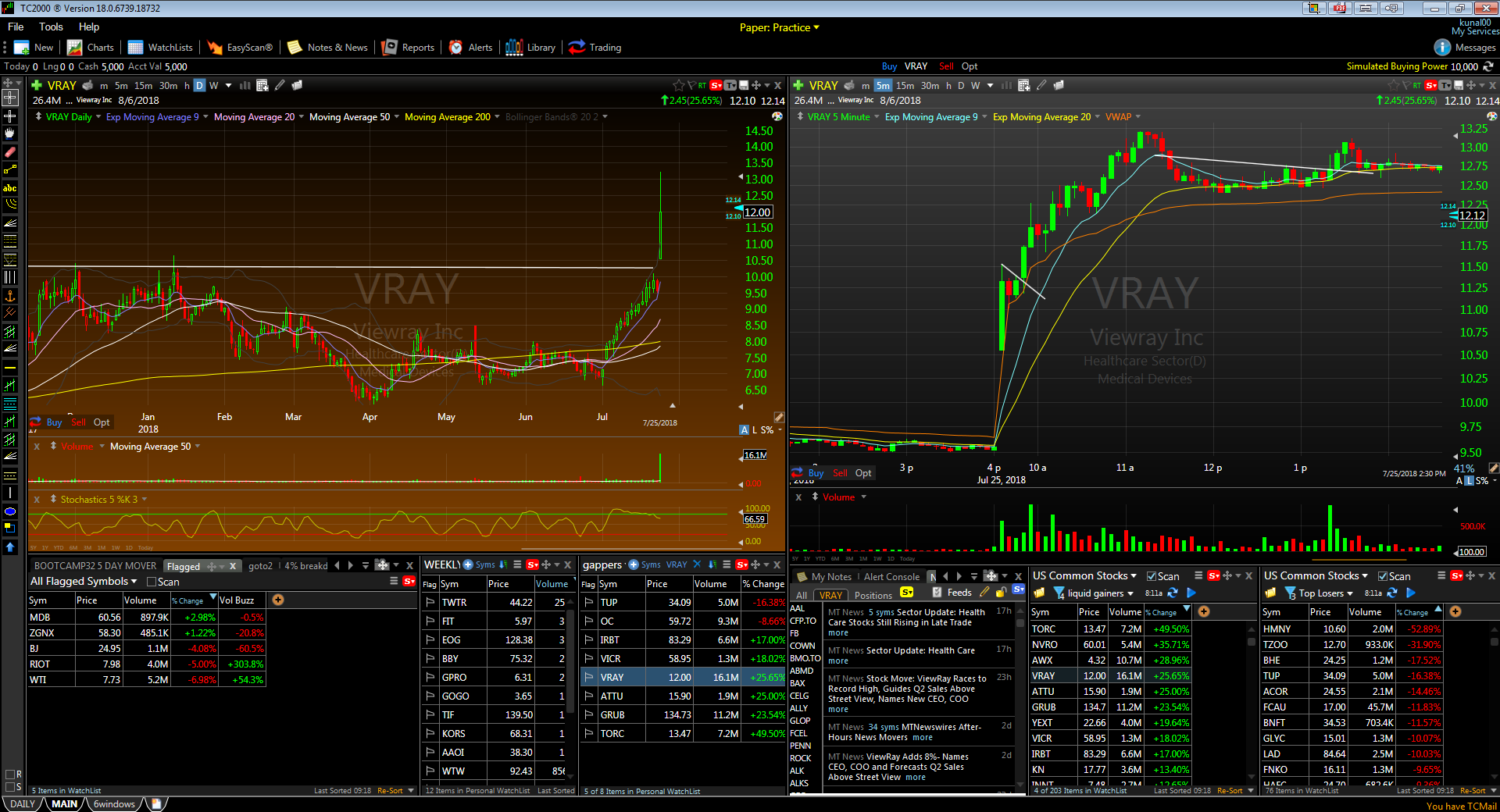Click orange add-column icon in liquid gainers list
Screen dimensions: 1500x812
[1204, 611]
